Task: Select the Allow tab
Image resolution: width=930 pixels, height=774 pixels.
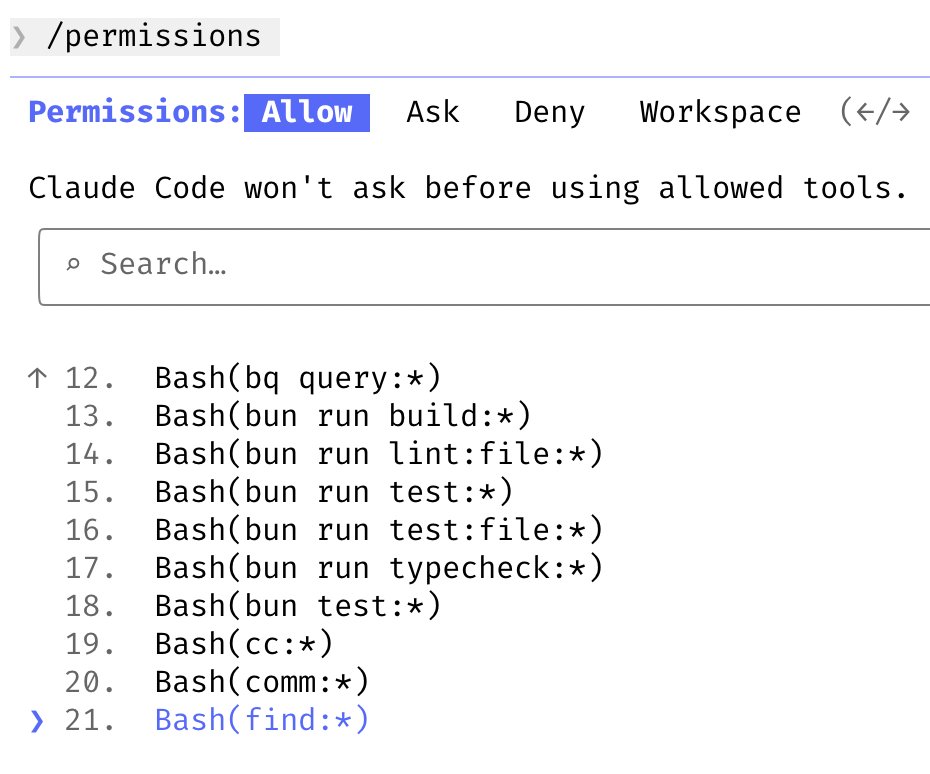Action: [x=306, y=112]
